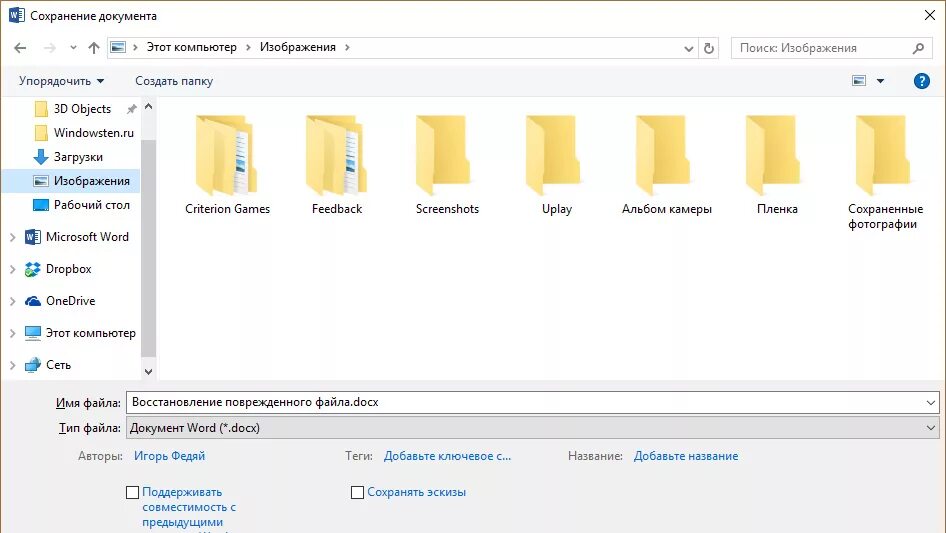Click author name Игорь Федяй
Screen dimensions: 946x533
tap(170, 456)
